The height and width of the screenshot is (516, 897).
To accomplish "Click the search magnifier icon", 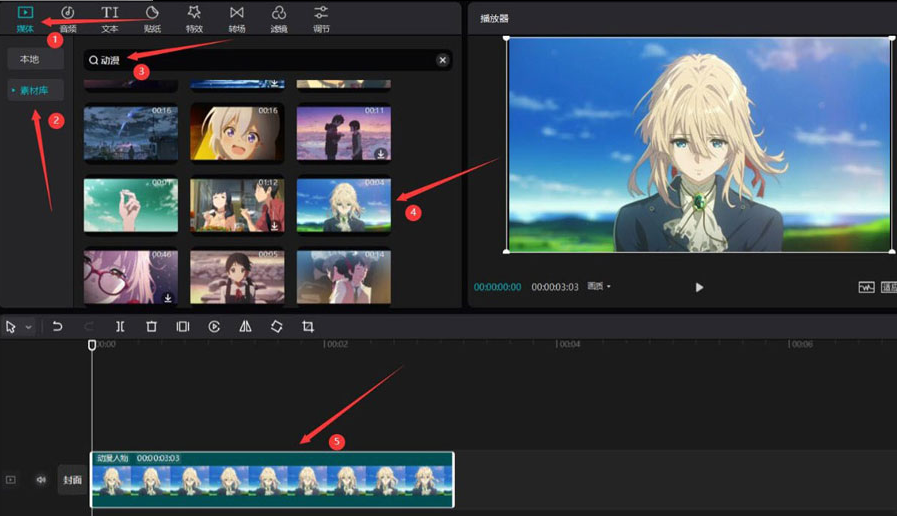I will (x=93, y=60).
